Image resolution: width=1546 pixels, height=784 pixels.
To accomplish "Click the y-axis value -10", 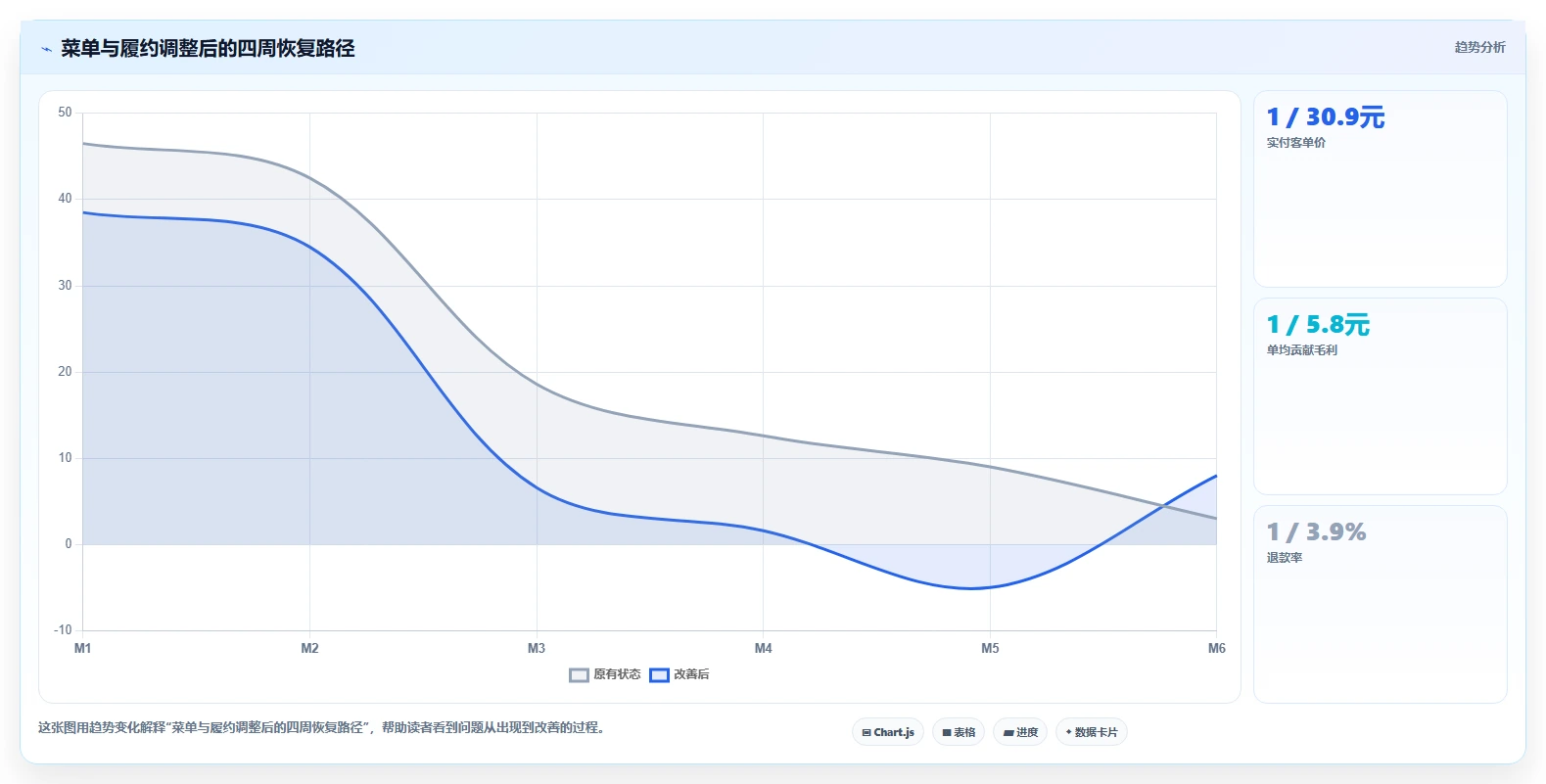I will [63, 630].
